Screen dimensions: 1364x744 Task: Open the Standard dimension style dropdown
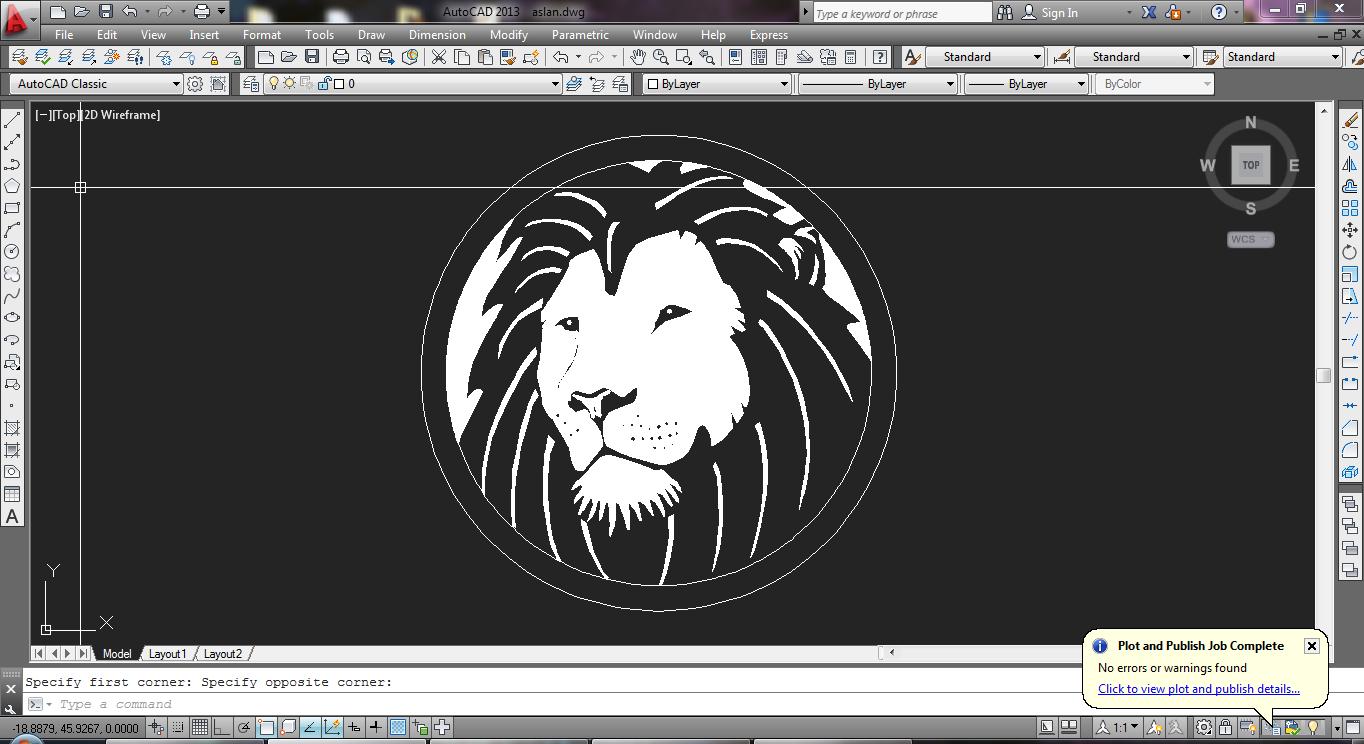(1186, 57)
